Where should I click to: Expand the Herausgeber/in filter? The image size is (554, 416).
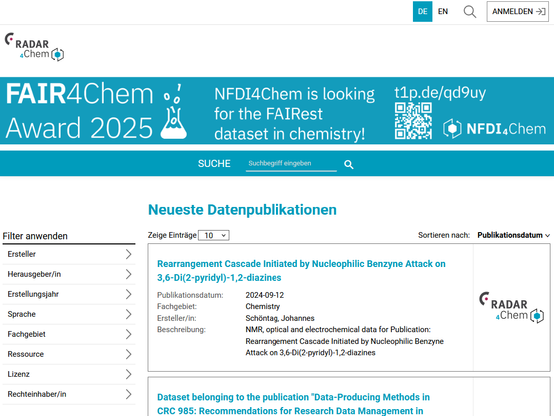coord(69,274)
